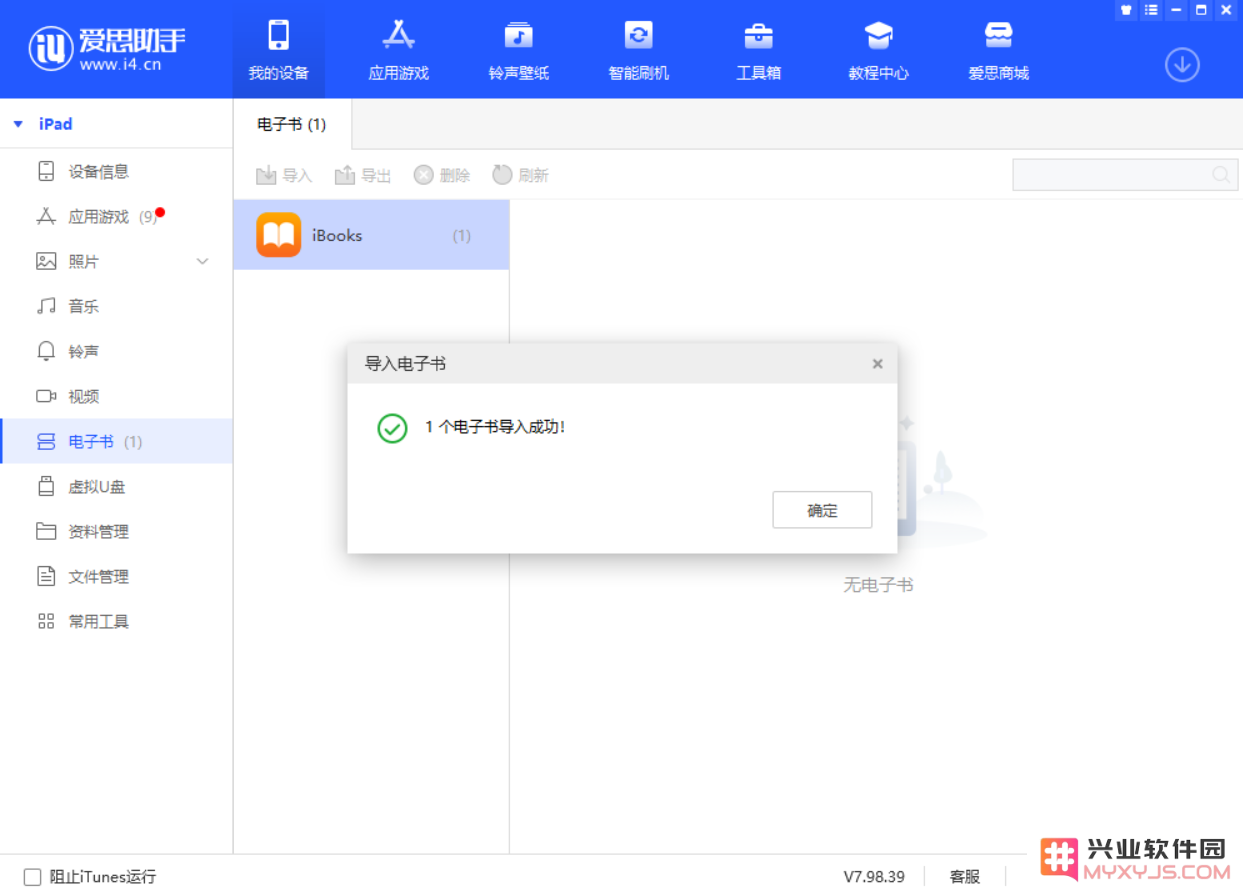Toggle 阻止iTunes运行 checkbox
Viewport: 1243px width, 896px height.
[33, 877]
